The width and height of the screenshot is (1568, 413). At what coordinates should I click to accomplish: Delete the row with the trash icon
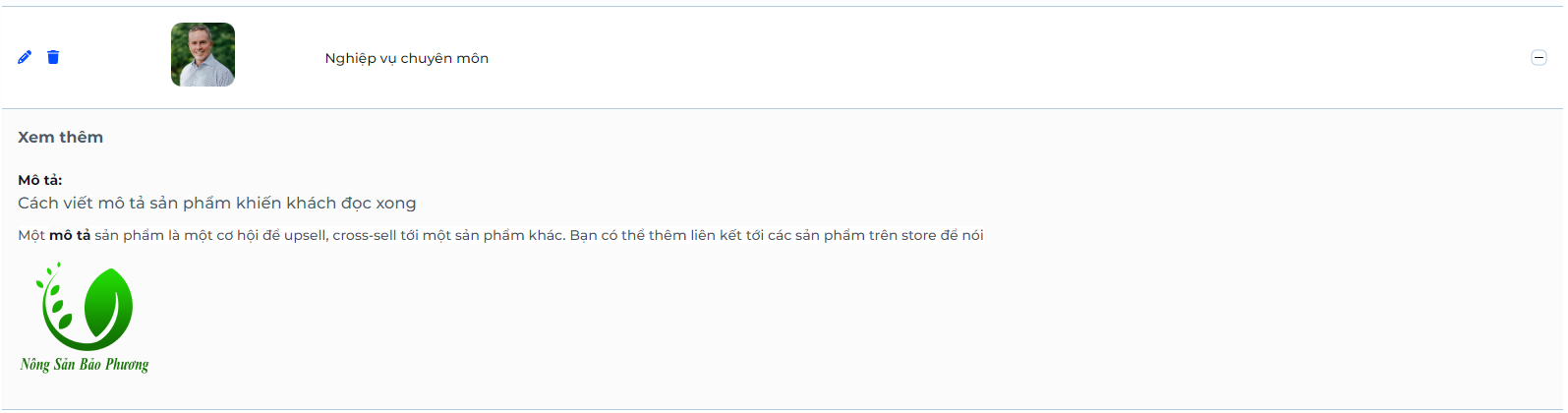pyautogui.click(x=53, y=57)
